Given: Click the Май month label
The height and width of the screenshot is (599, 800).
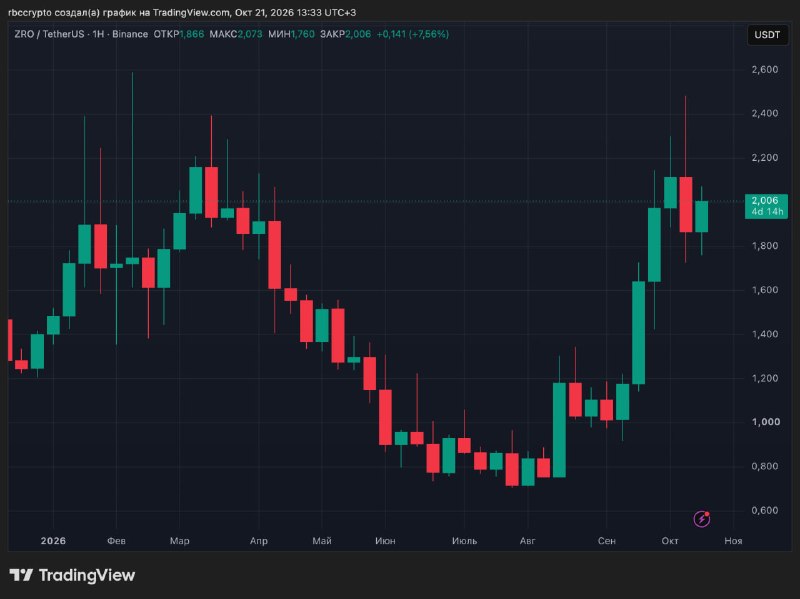Looking at the screenshot, I should [x=322, y=541].
